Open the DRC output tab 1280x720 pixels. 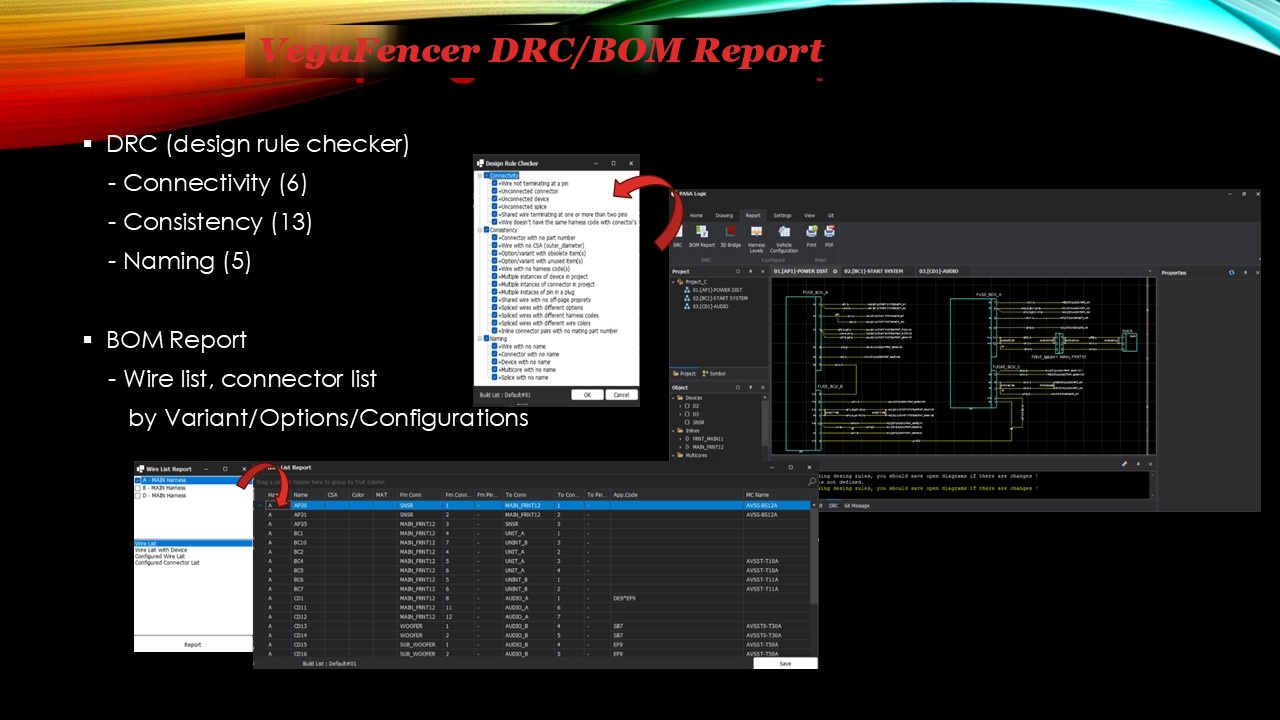pos(833,506)
